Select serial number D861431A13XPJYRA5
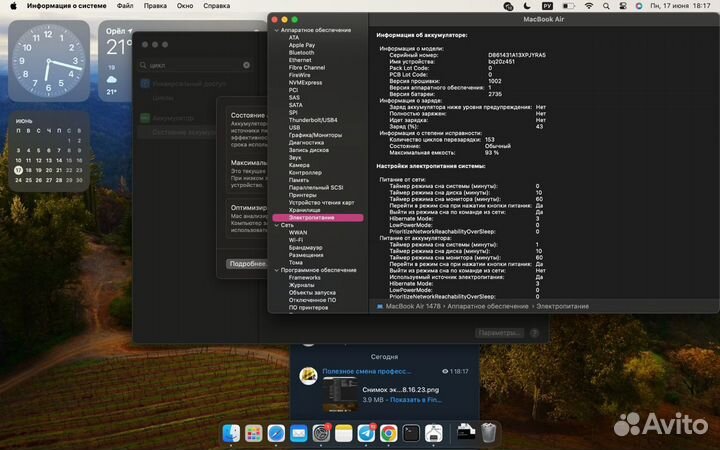 (x=517, y=55)
